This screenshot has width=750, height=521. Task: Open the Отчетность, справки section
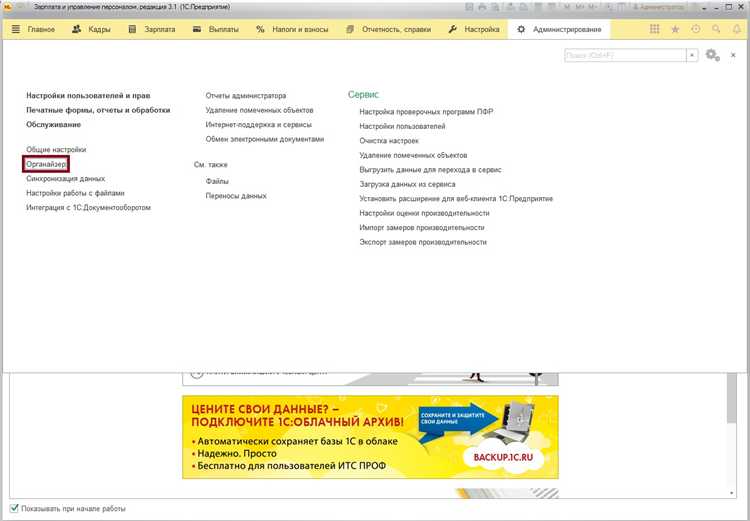[388, 29]
